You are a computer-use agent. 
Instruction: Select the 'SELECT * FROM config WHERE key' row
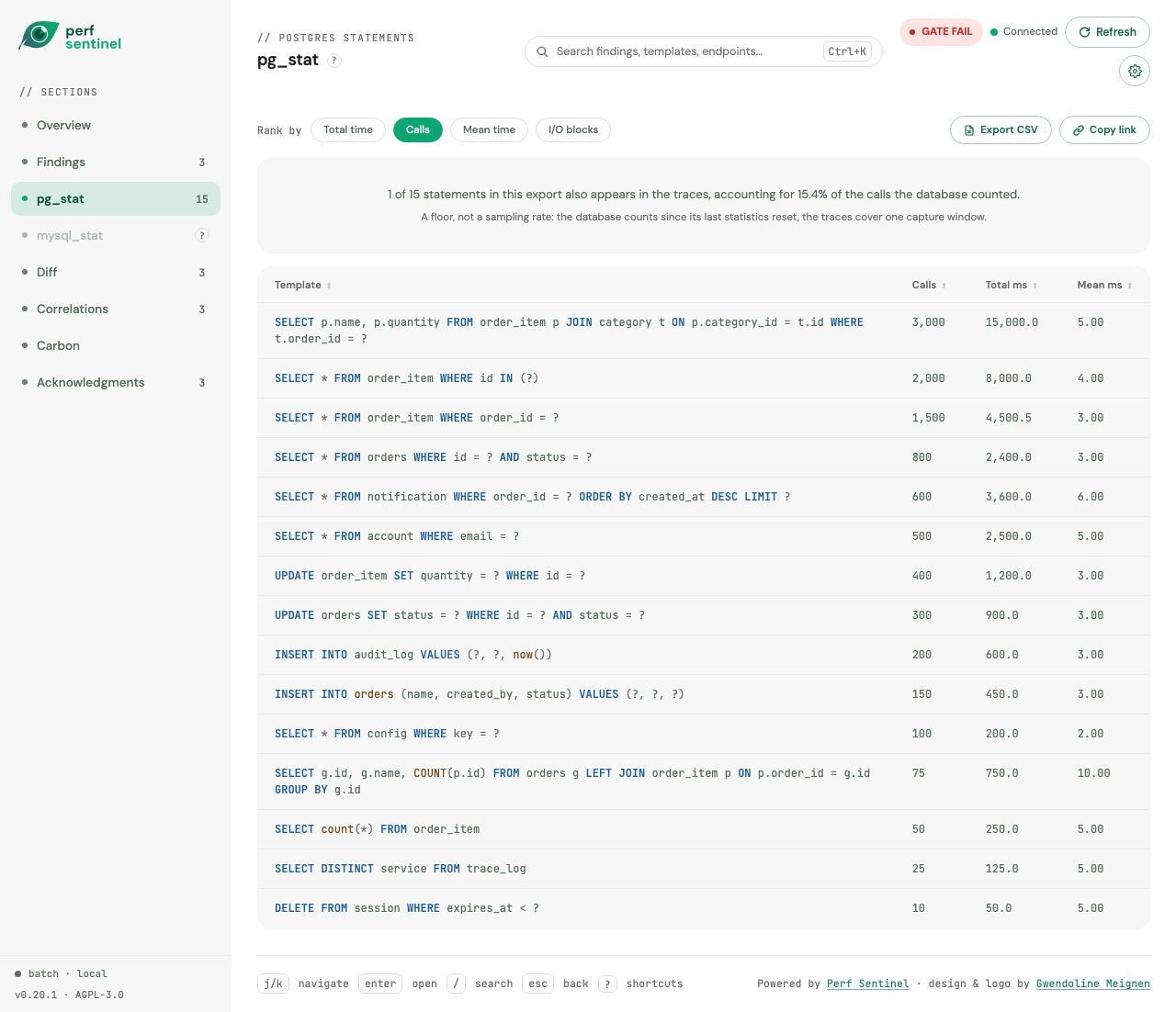point(704,734)
